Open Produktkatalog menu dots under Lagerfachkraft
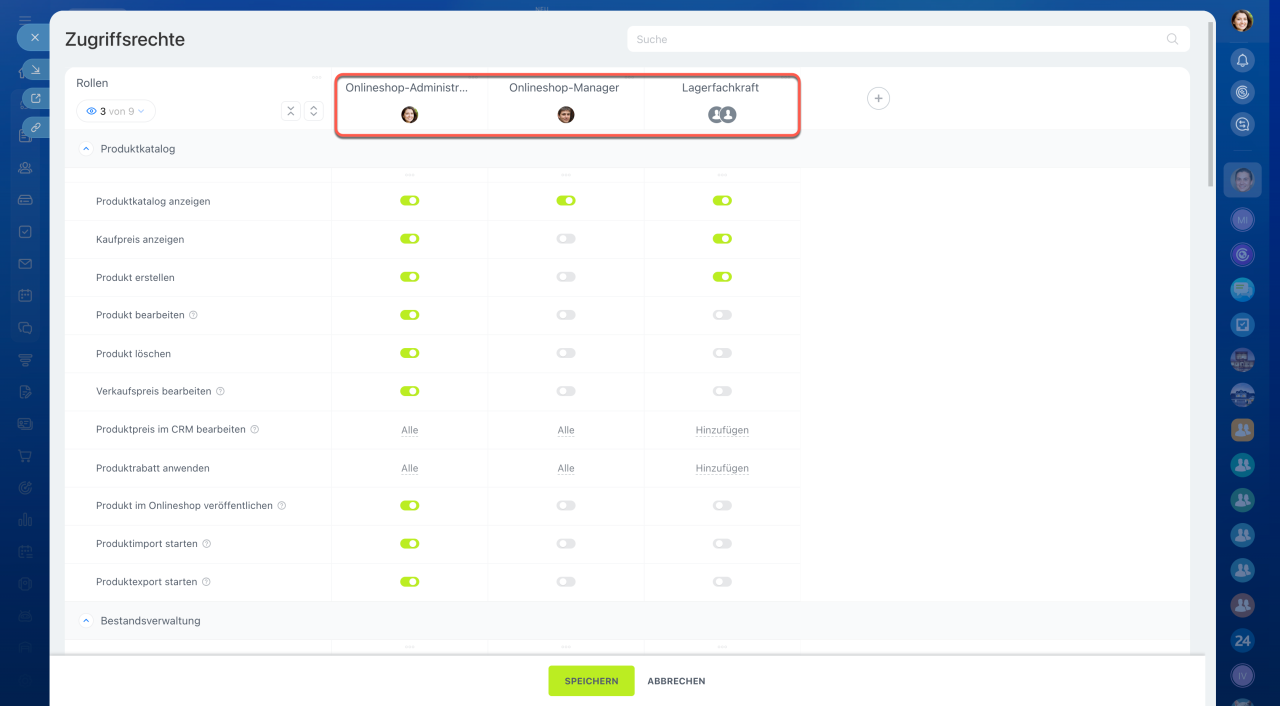1280x706 pixels. [722, 175]
